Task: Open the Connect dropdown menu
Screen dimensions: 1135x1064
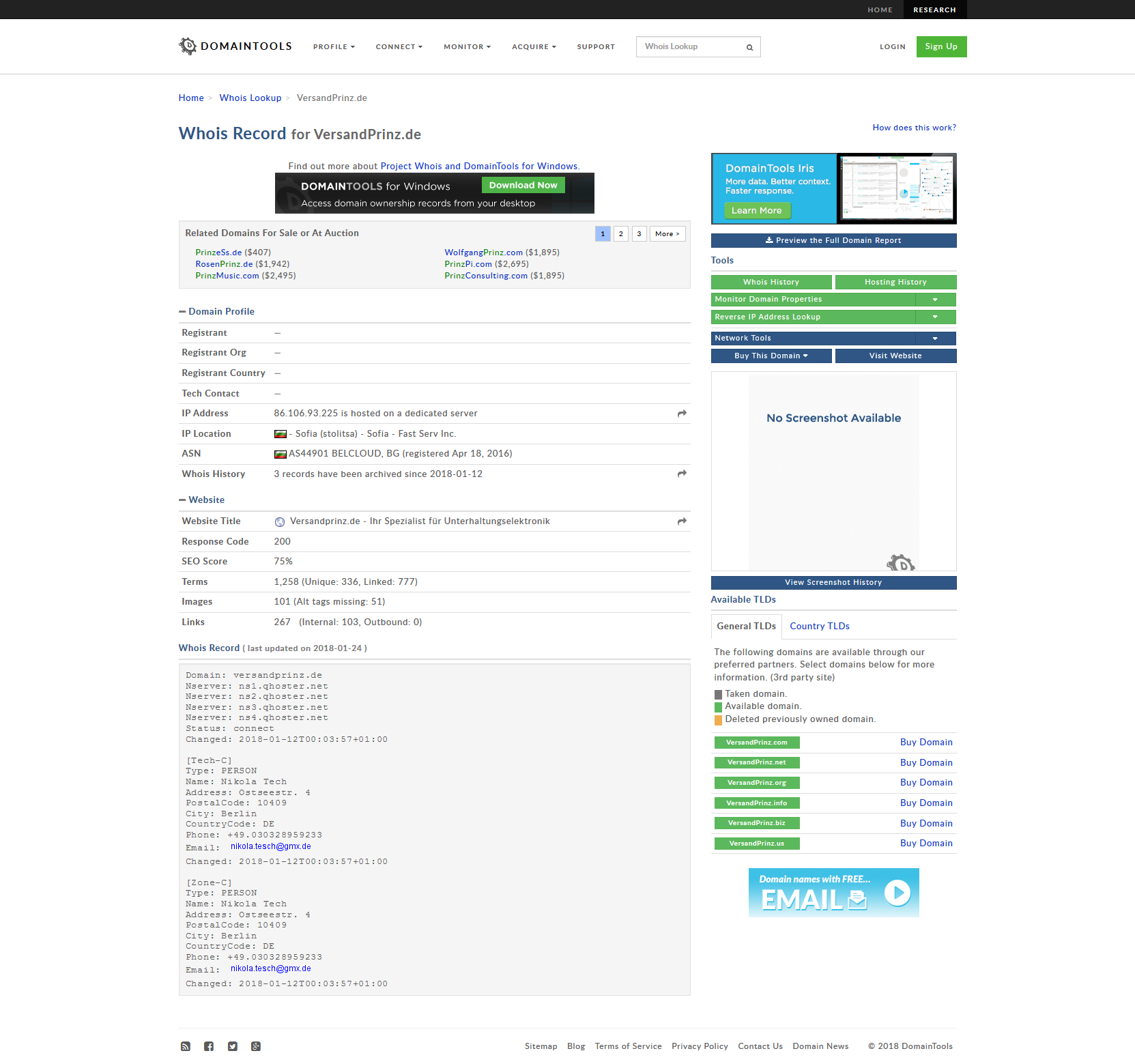Action: point(399,47)
